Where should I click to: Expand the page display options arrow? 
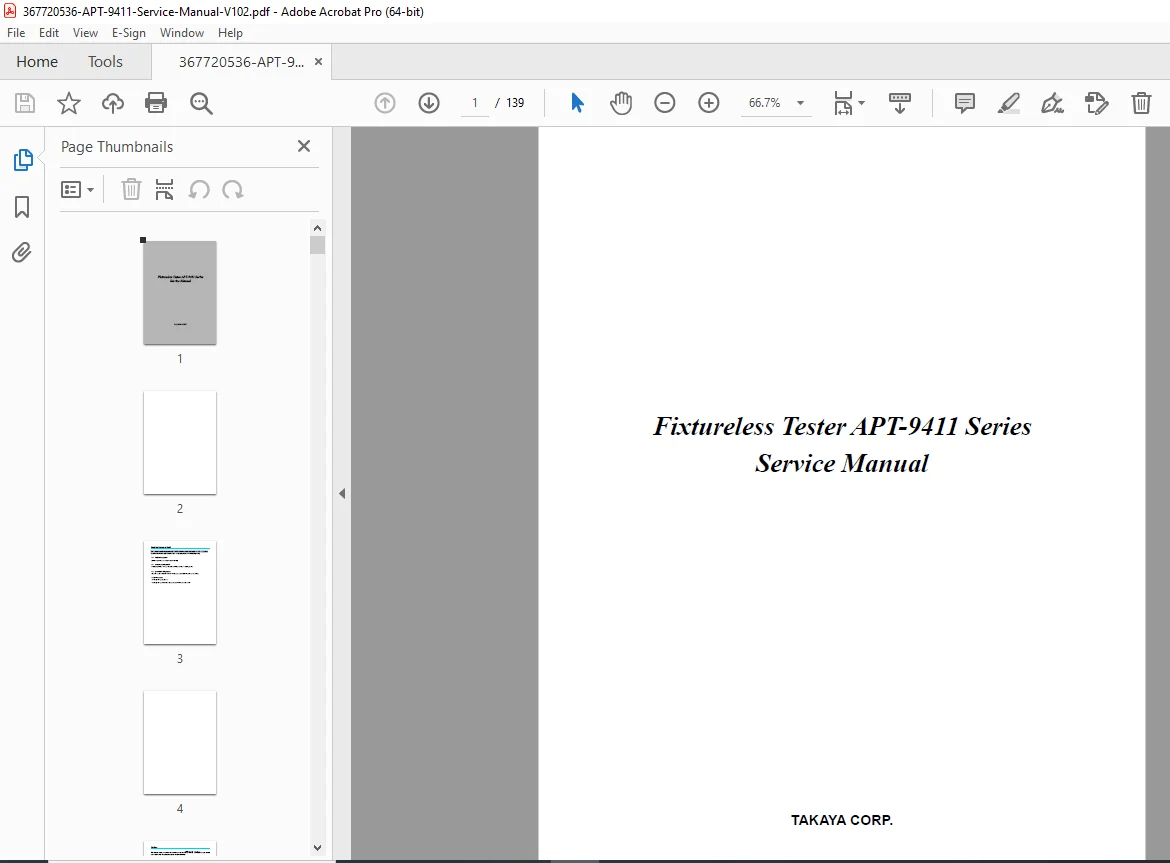862,103
